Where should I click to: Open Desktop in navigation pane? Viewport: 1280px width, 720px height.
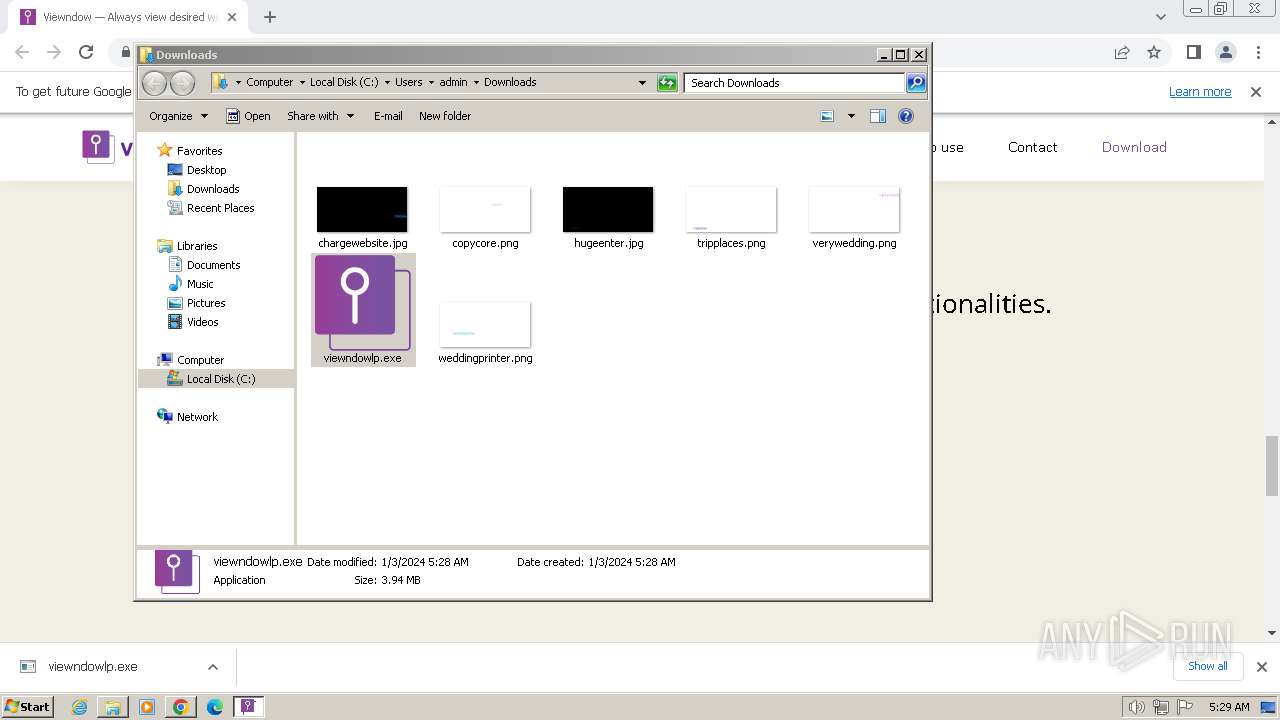click(206, 170)
